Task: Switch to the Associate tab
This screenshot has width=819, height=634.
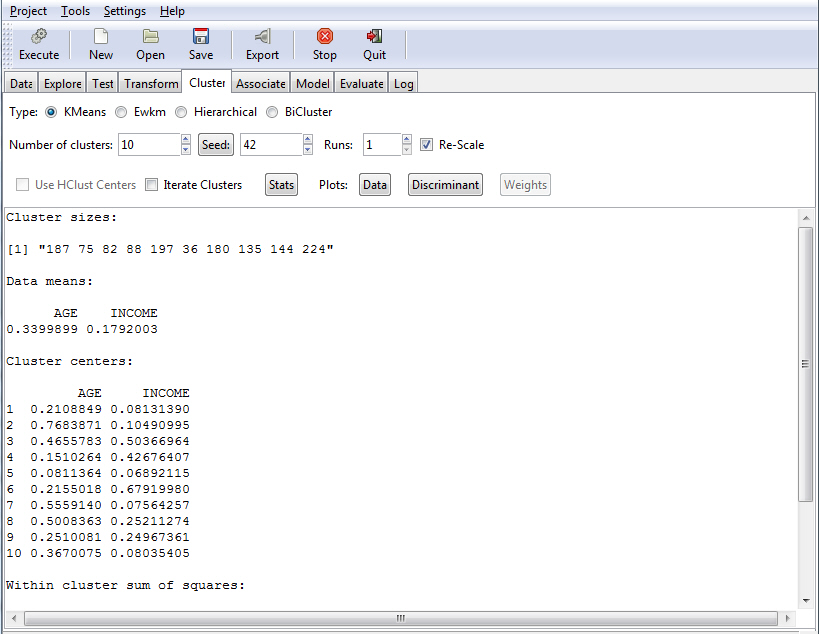Action: [261, 84]
